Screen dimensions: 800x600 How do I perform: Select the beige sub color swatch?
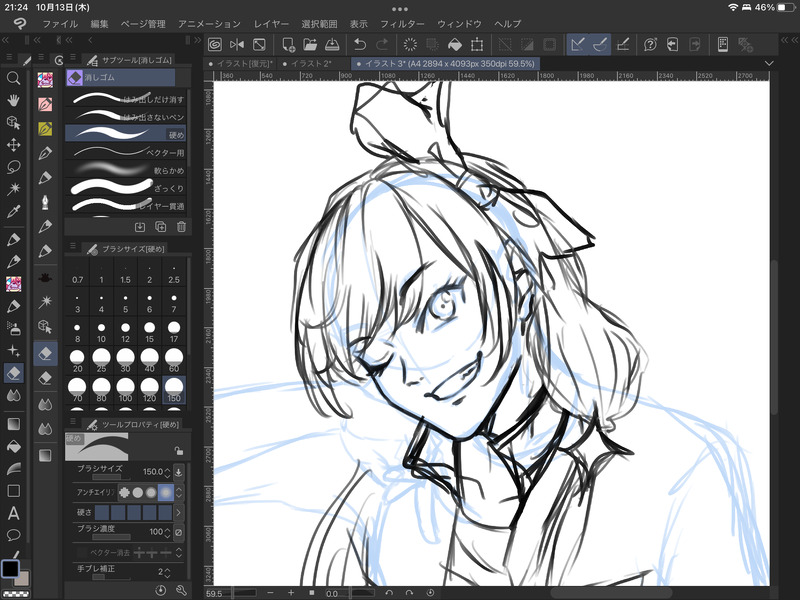point(23,579)
